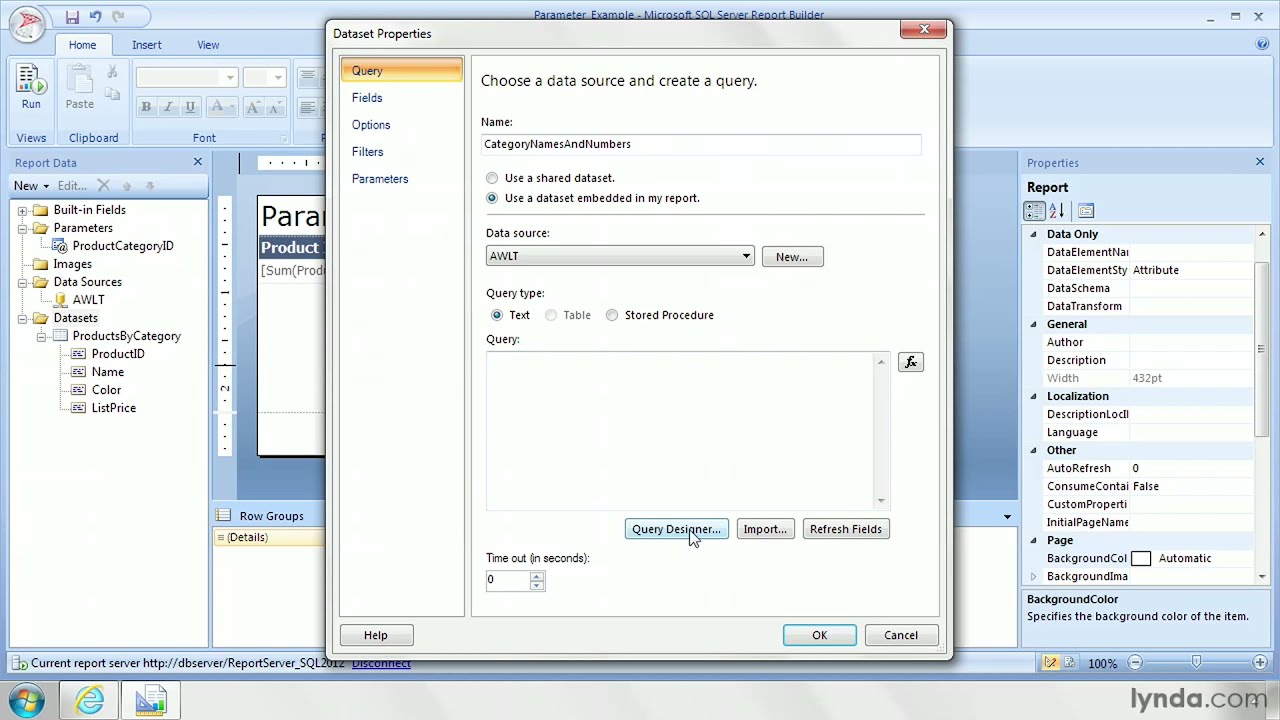The image size is (1280, 720).
Task: Click the Report Builder taskbar icon
Action: click(x=150, y=700)
